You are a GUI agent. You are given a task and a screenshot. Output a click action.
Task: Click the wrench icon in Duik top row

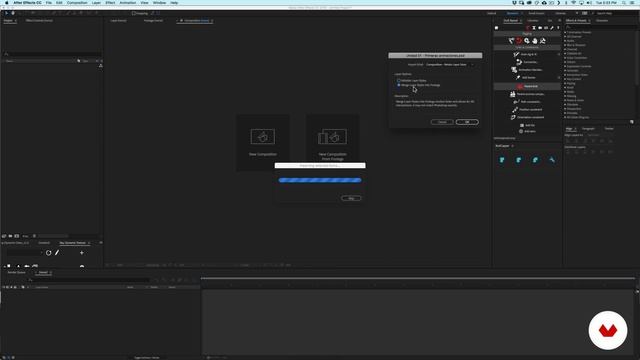point(552,28)
